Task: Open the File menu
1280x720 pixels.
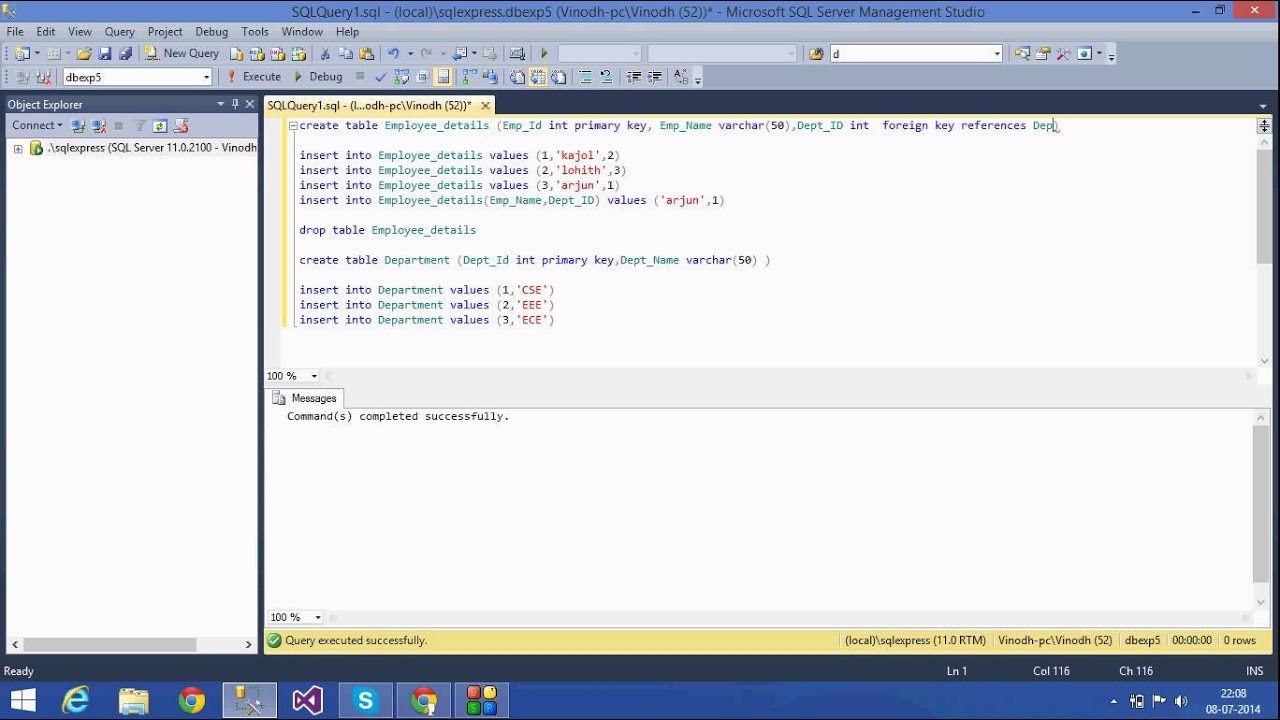Action: [15, 32]
